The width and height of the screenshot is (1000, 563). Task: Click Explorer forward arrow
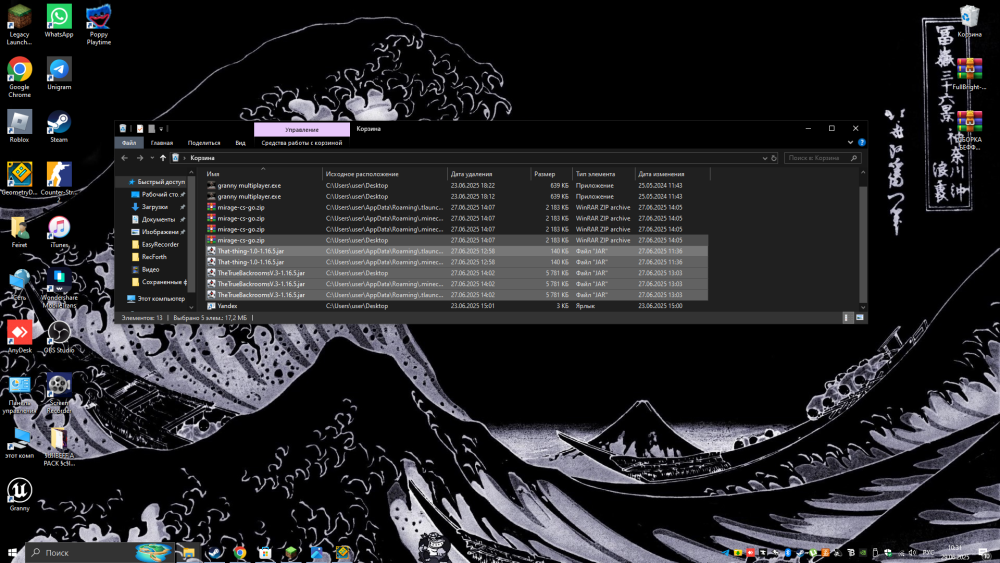140,158
